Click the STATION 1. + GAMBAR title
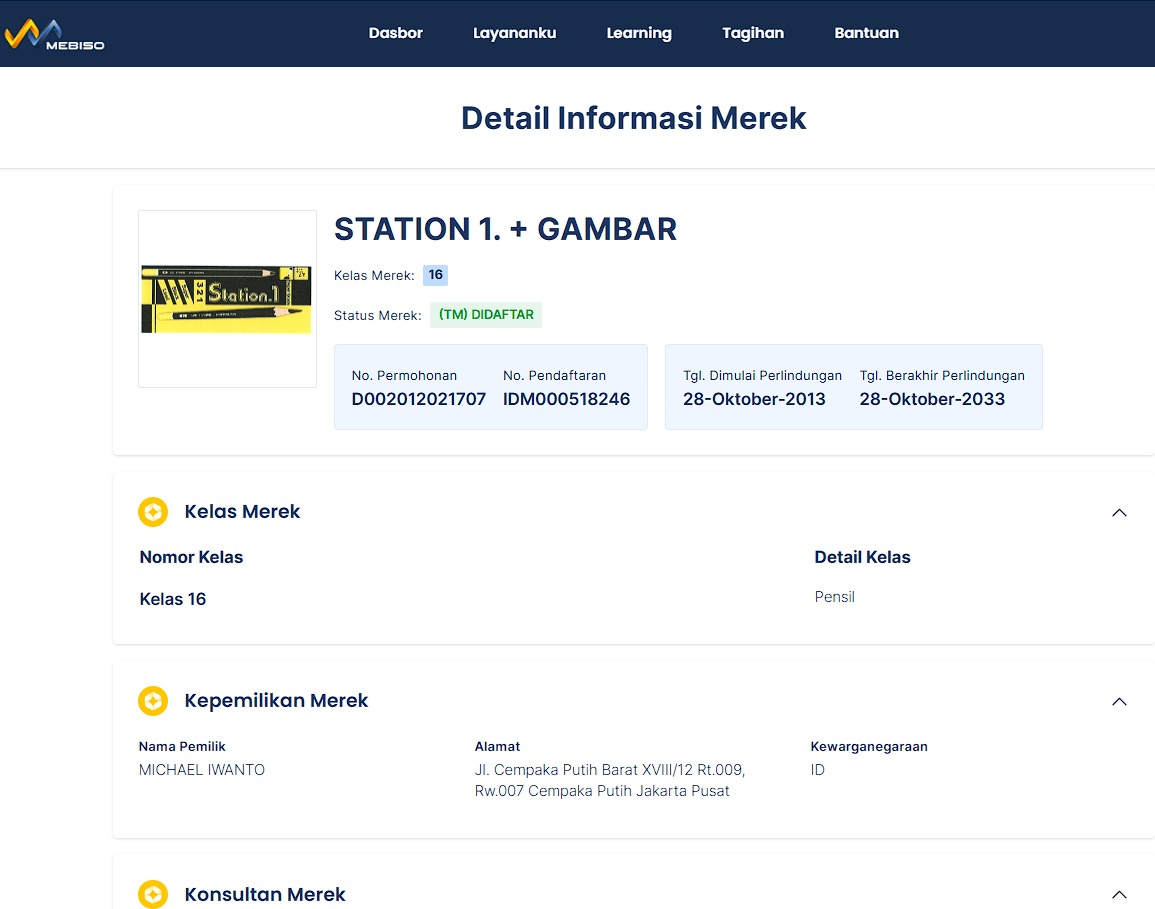The width and height of the screenshot is (1155, 909). 505,229
